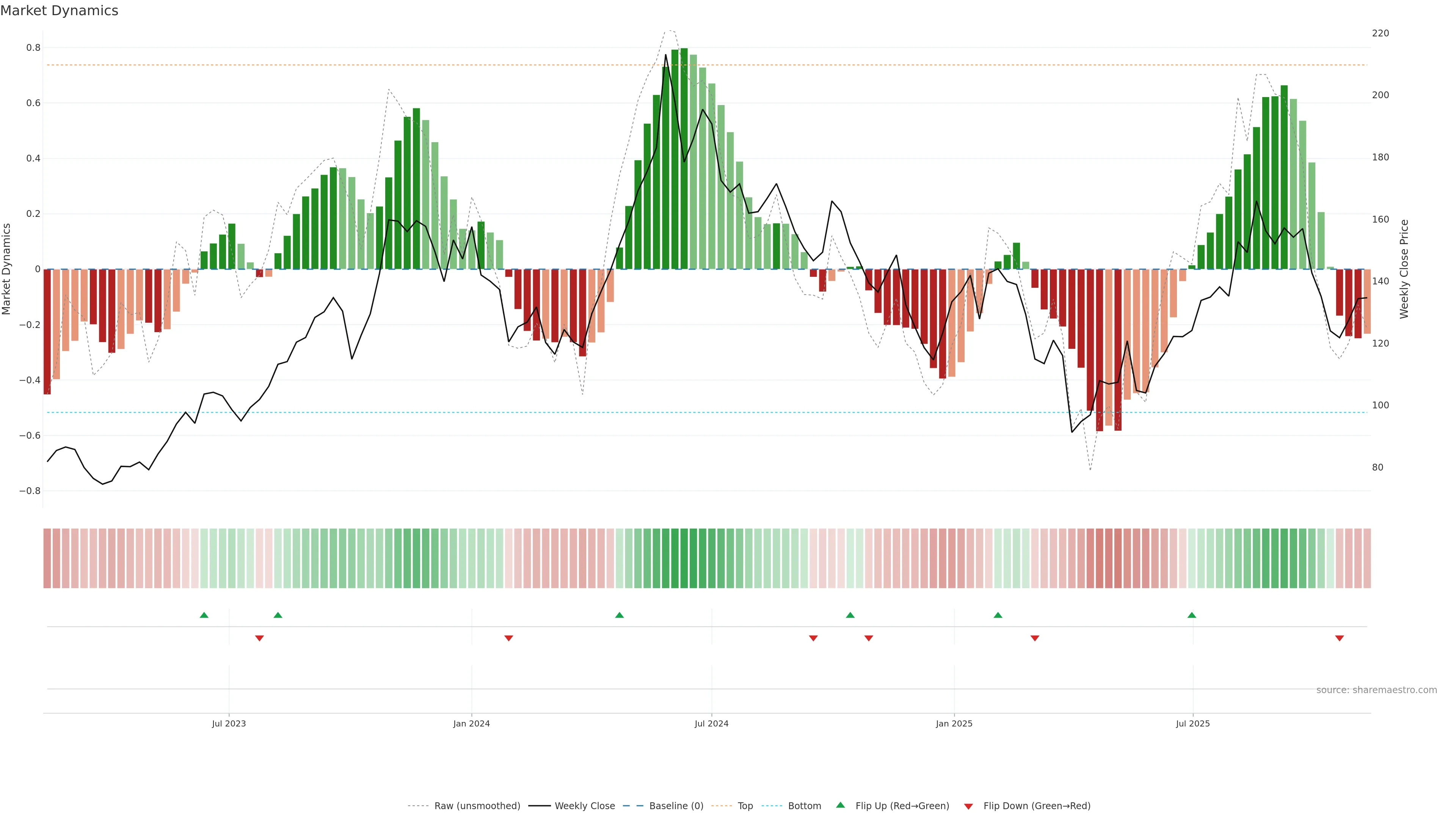Click the rightmost red flip-down triangle marker

(1339, 638)
